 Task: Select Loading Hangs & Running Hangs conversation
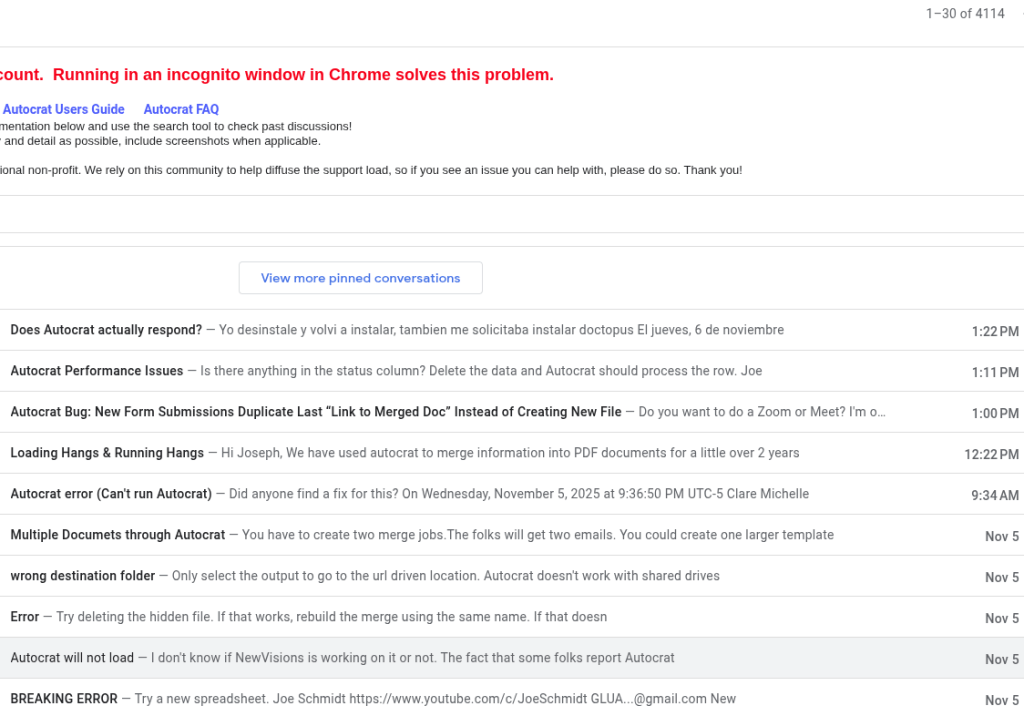(107, 453)
